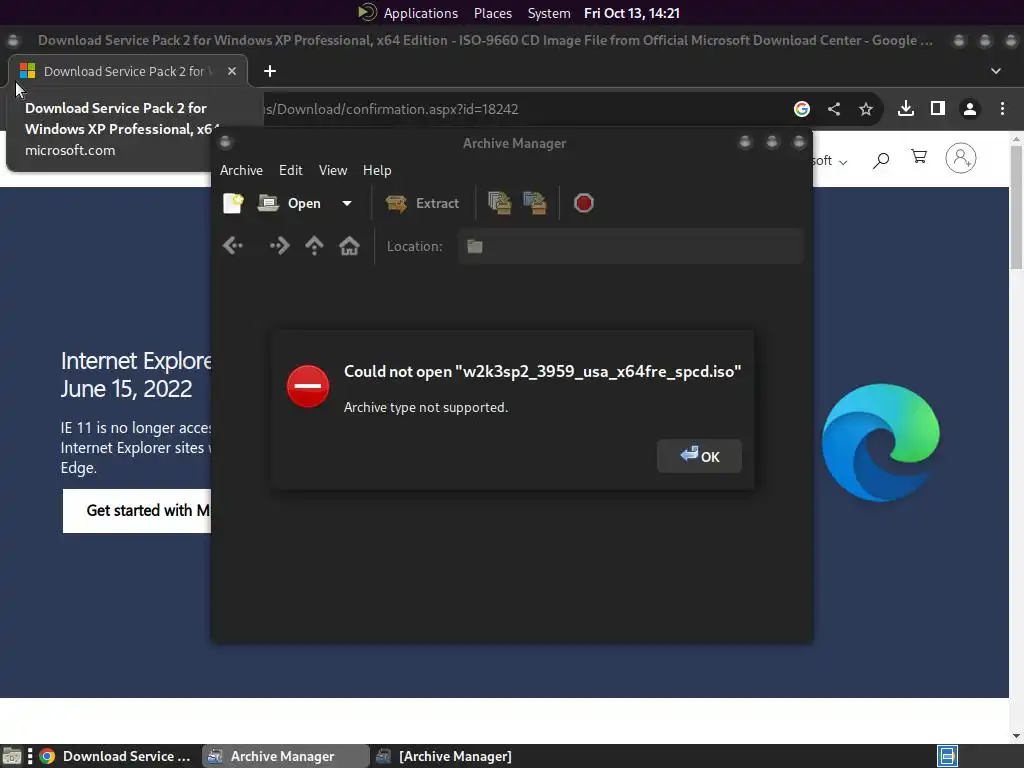
Task: Click the clock showing Fri Oct 13, 14:21
Action: click(632, 13)
